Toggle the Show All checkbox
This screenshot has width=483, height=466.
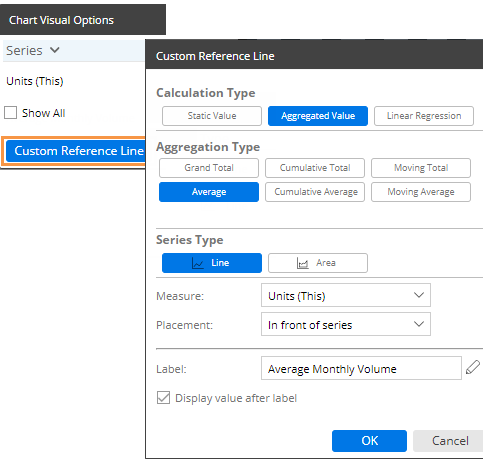pyautogui.click(x=10, y=113)
